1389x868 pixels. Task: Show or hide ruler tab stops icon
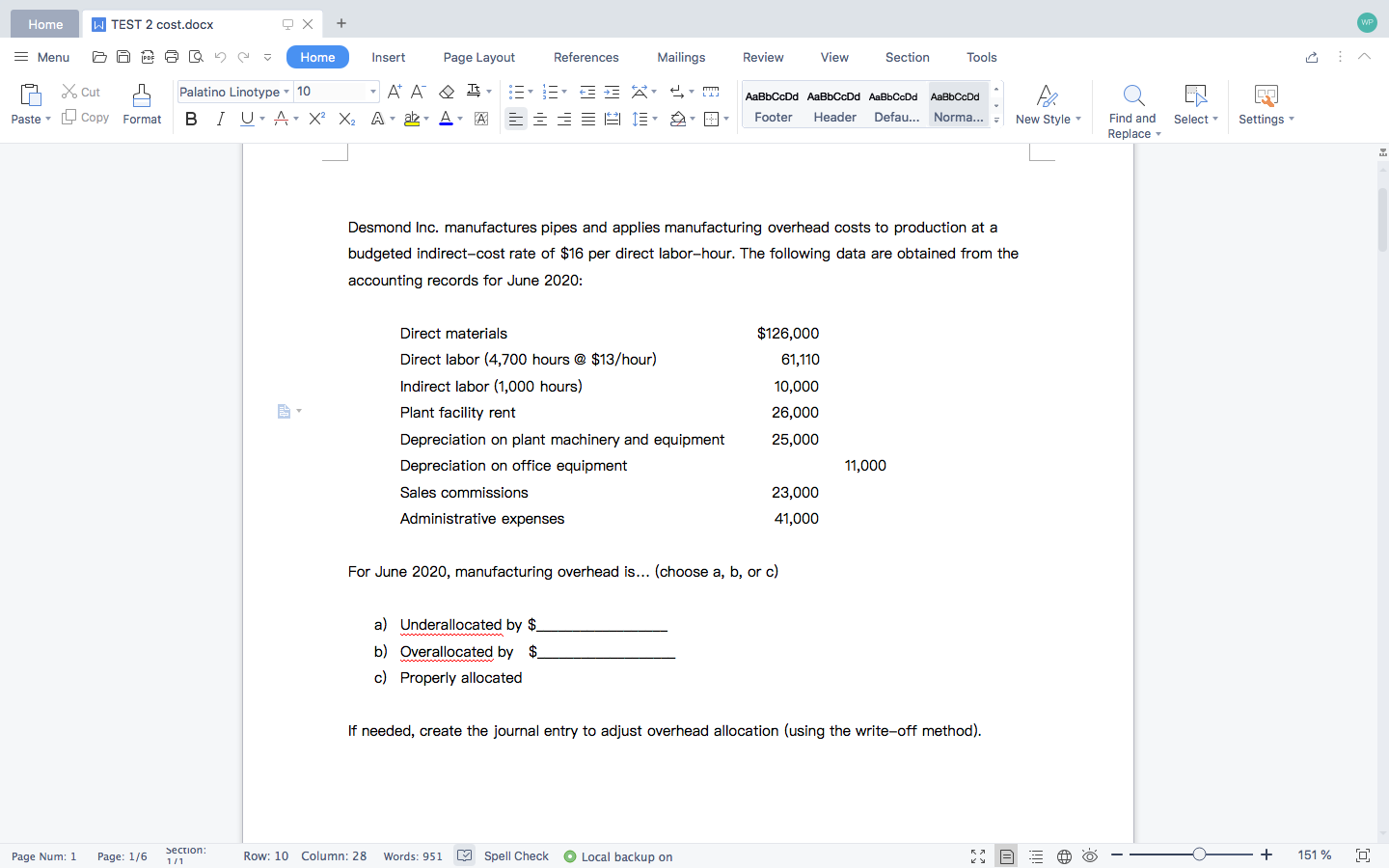pyautogui.click(x=711, y=92)
